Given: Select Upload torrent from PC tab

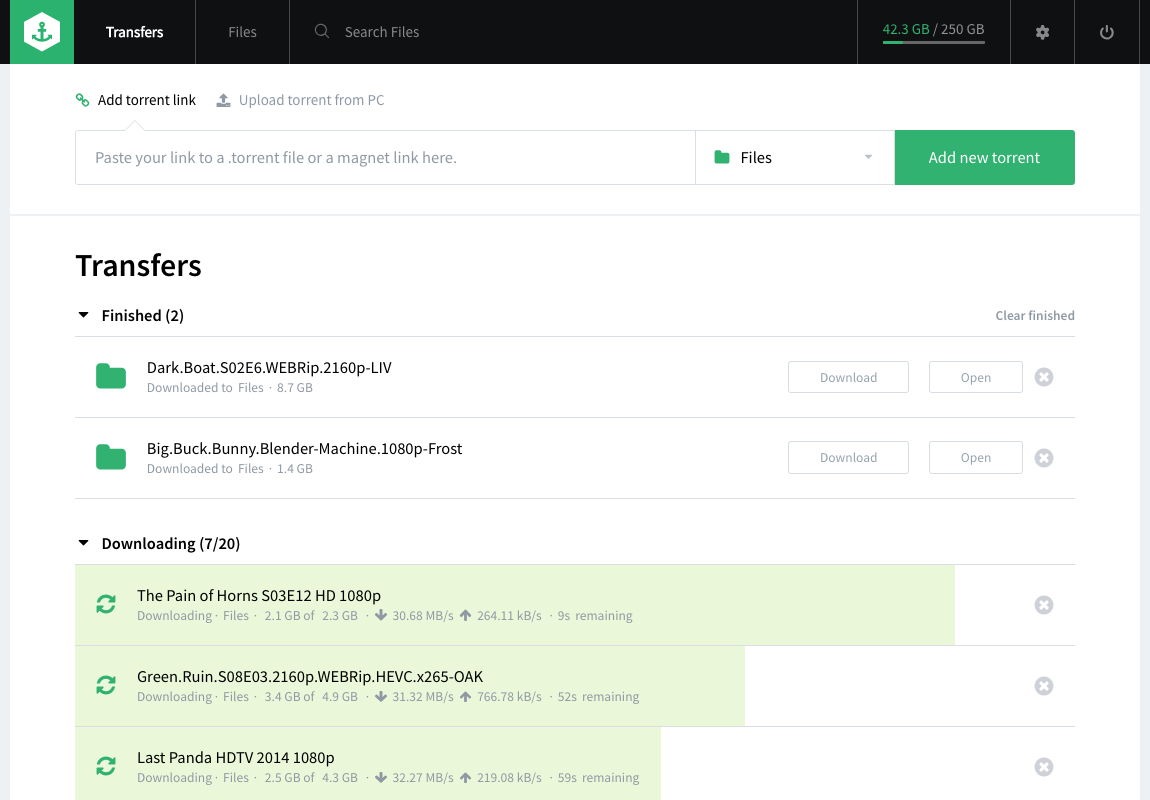Looking at the screenshot, I should pyautogui.click(x=300, y=100).
